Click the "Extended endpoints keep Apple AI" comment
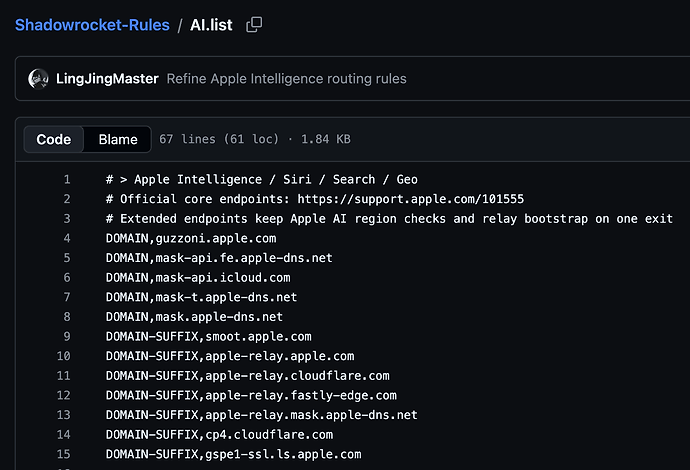This screenshot has height=470, width=690. (389, 219)
